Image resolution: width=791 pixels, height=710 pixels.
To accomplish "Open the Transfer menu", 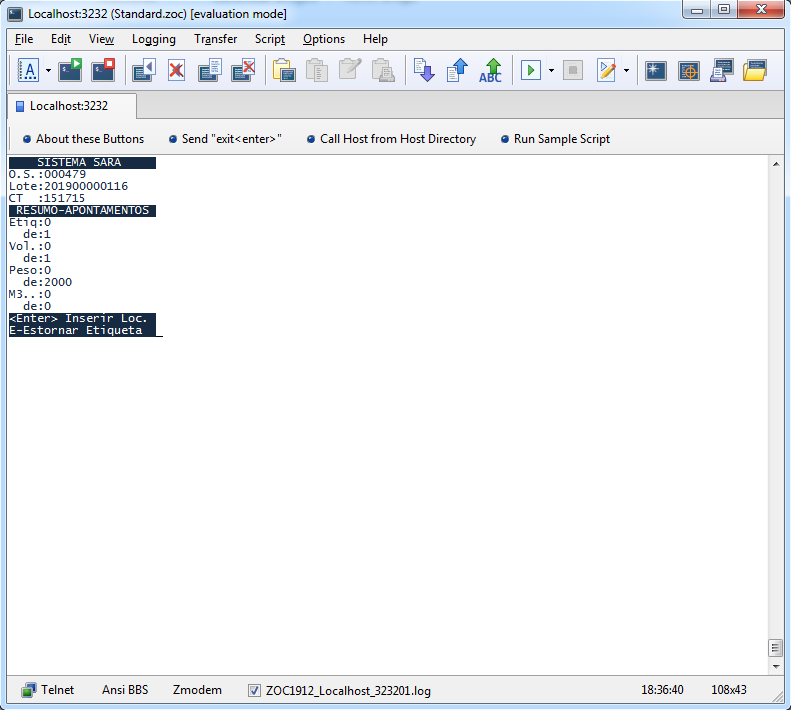I will point(215,39).
